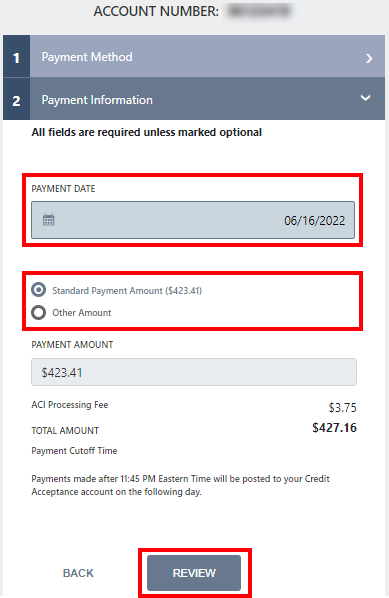The width and height of the screenshot is (389, 598).
Task: Click the step number 2 badge
Action: [x=16, y=99]
